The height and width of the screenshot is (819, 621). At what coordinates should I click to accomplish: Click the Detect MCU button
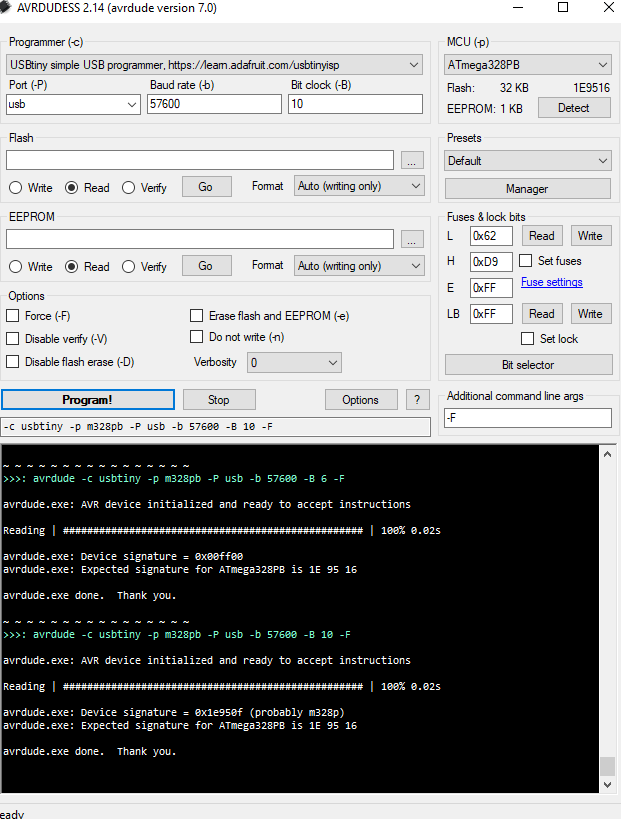(574, 108)
